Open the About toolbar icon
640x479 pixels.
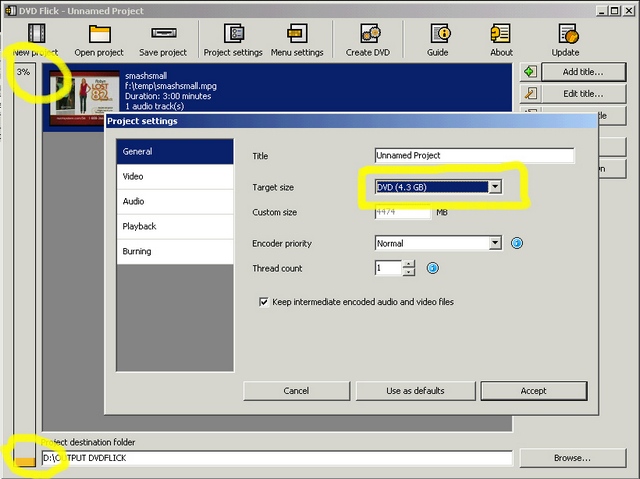coord(500,33)
